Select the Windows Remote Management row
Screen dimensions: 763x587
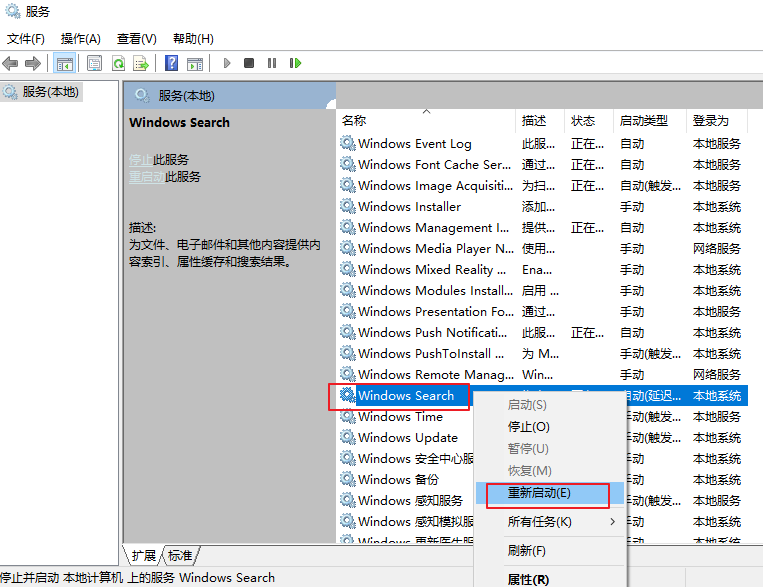click(543, 374)
